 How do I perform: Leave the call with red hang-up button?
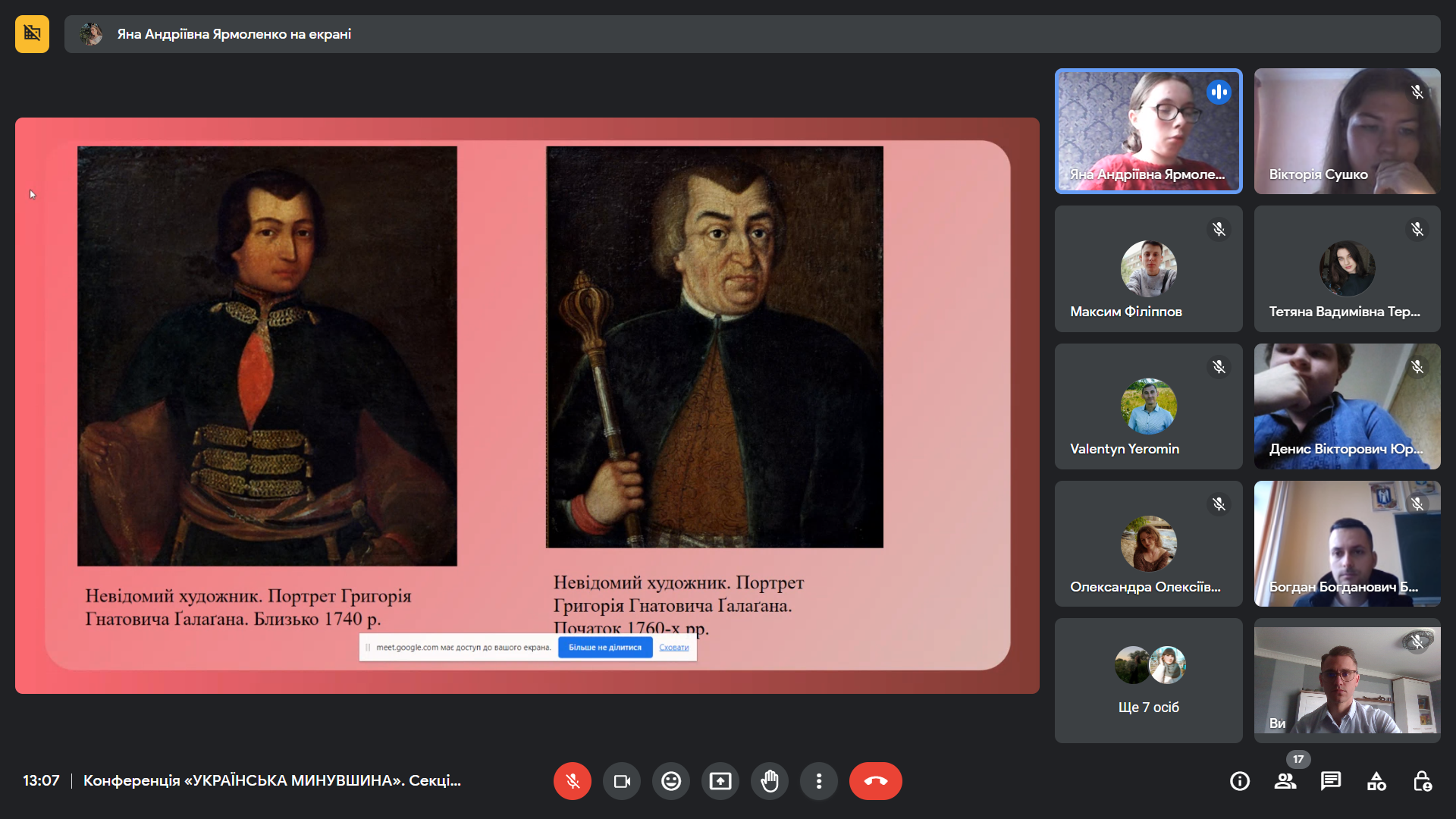pos(875,781)
